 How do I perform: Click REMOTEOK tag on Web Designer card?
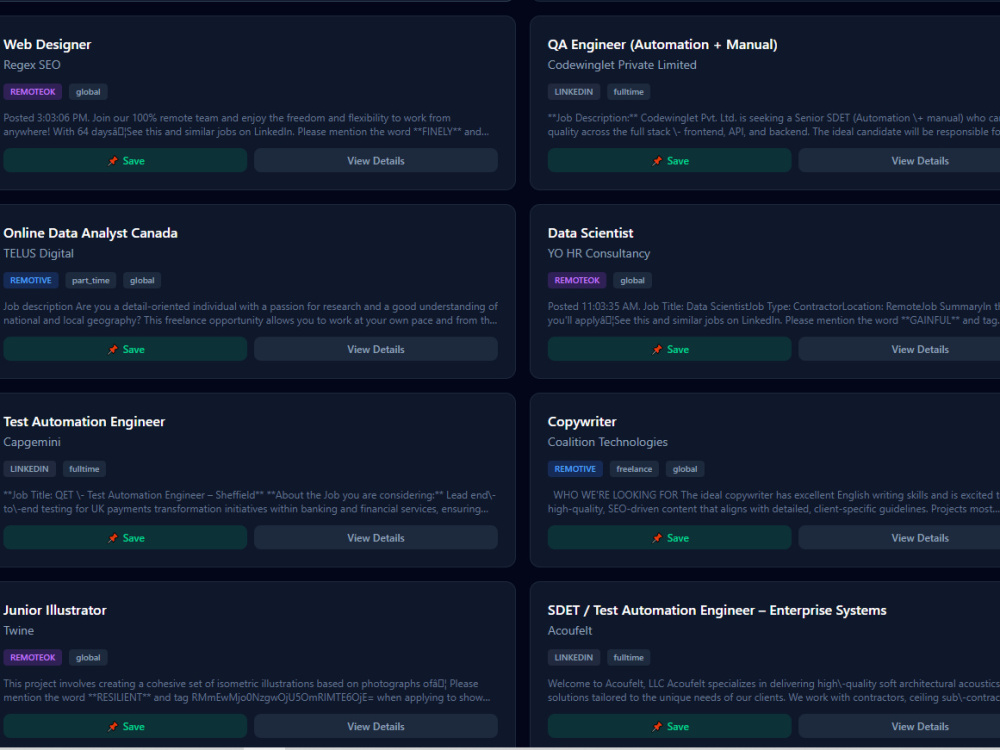[x=33, y=92]
